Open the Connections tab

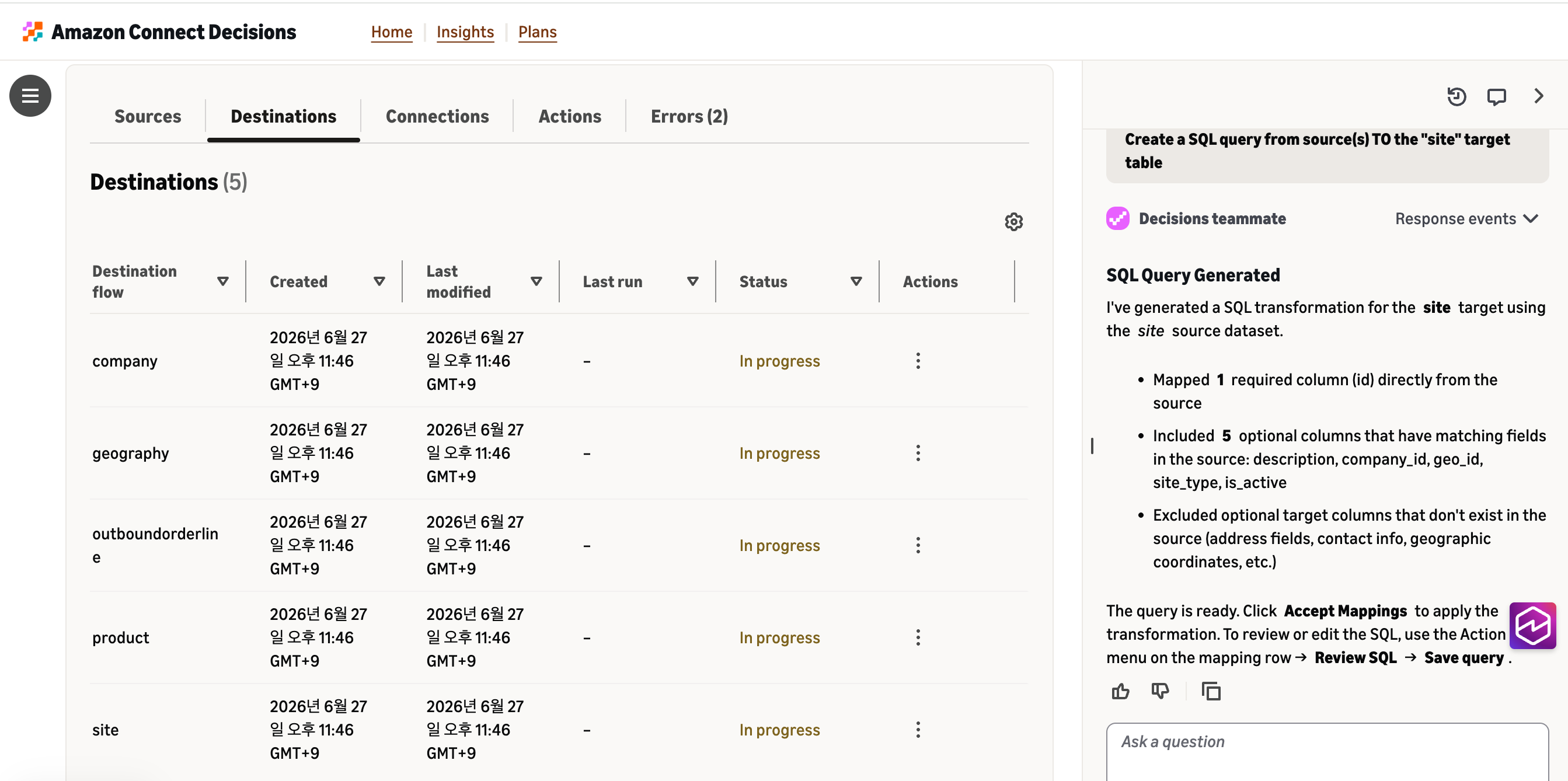coord(438,116)
